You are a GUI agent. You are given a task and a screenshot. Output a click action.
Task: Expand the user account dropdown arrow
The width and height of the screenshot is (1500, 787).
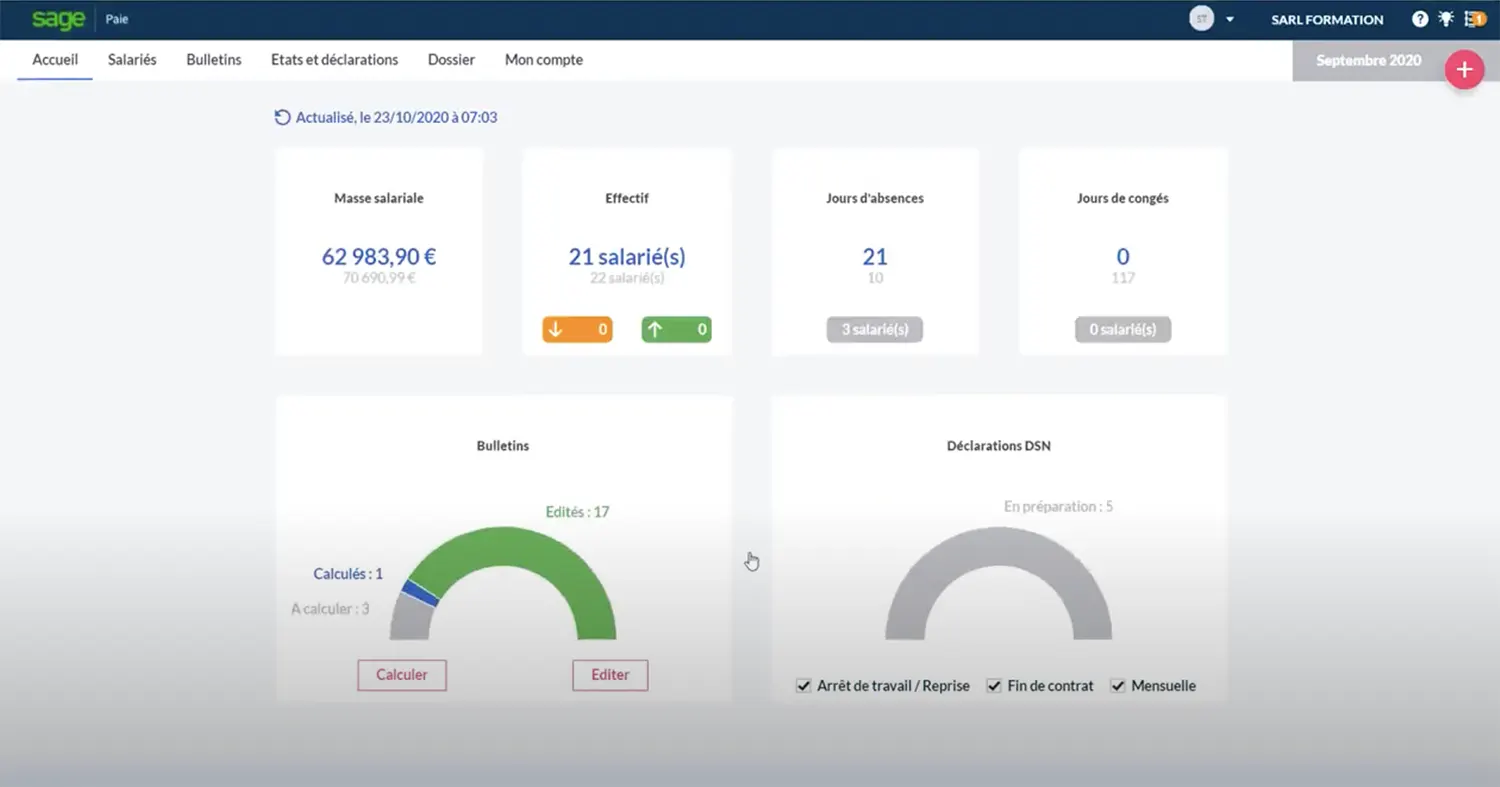tap(1230, 20)
